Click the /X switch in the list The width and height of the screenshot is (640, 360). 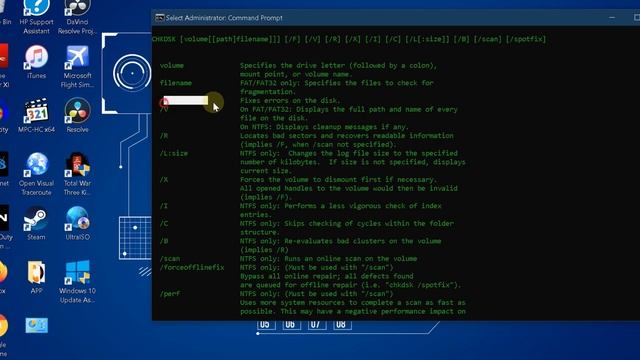[164, 180]
